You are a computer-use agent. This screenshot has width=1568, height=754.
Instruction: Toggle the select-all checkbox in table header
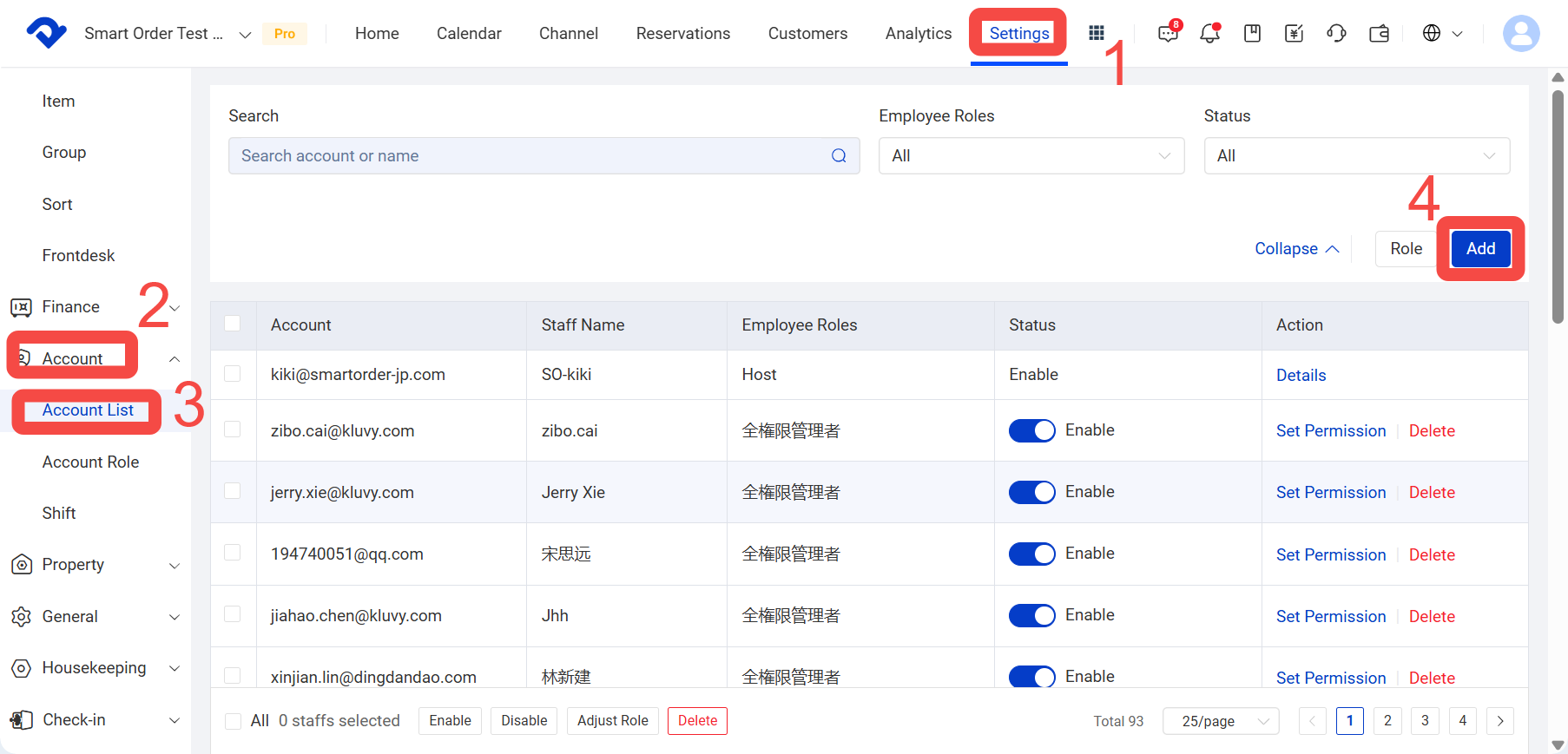point(232,324)
